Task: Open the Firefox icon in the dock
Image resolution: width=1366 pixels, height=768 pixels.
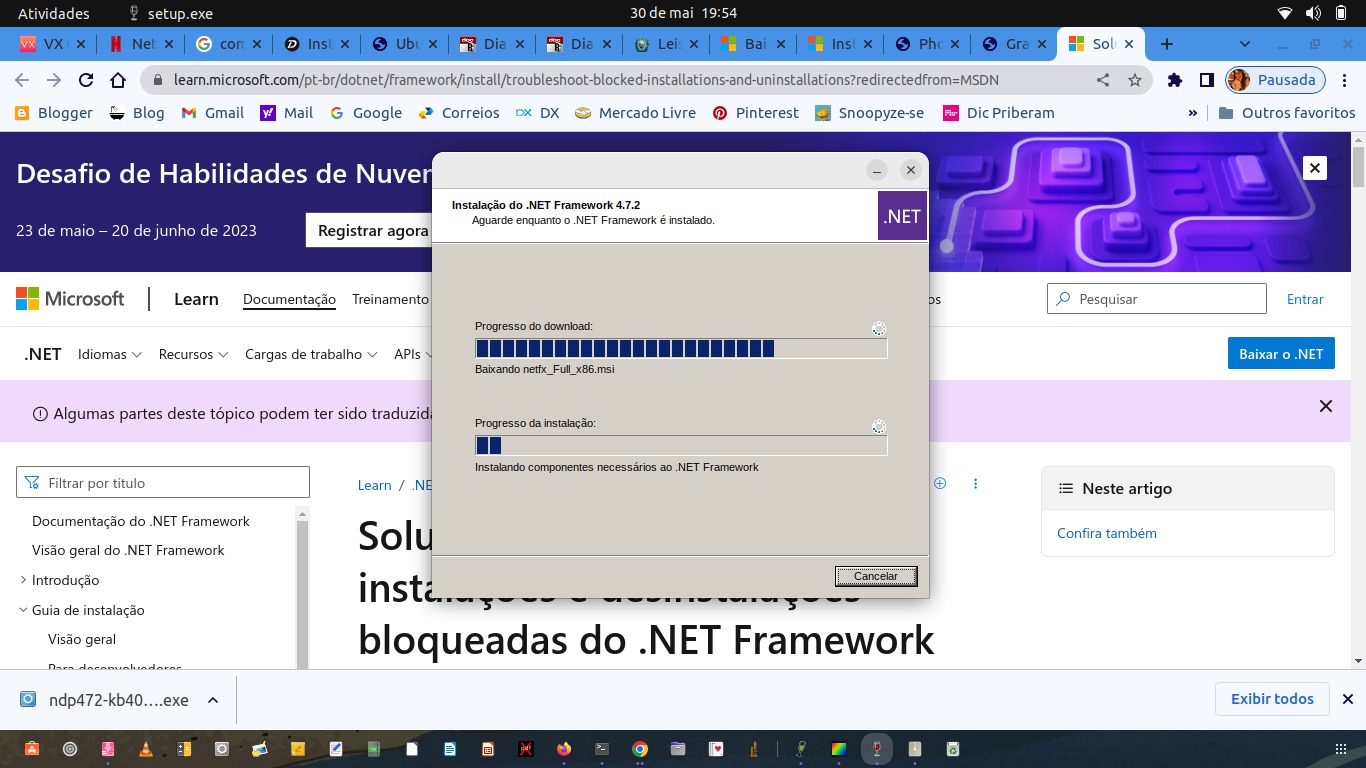Action: (x=563, y=748)
